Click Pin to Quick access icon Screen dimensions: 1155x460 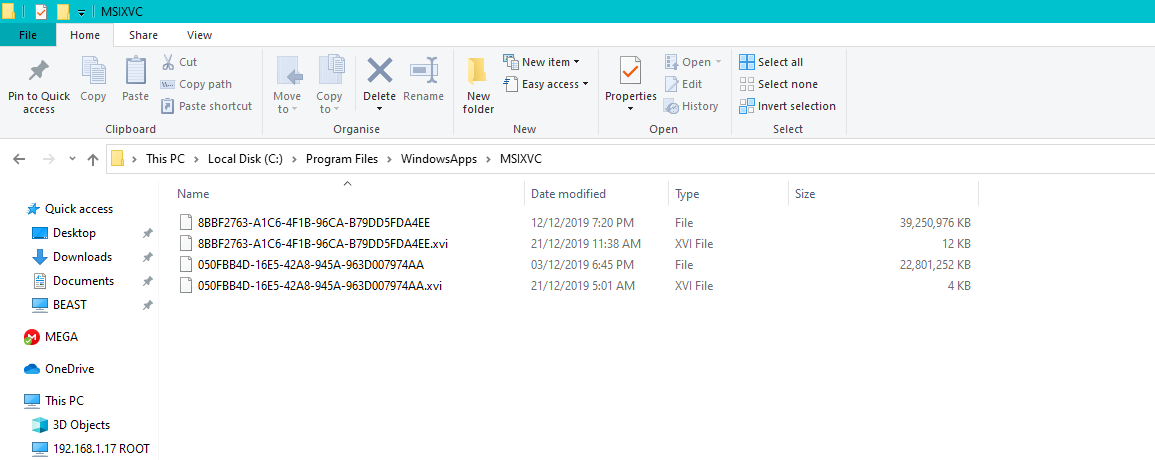(38, 72)
